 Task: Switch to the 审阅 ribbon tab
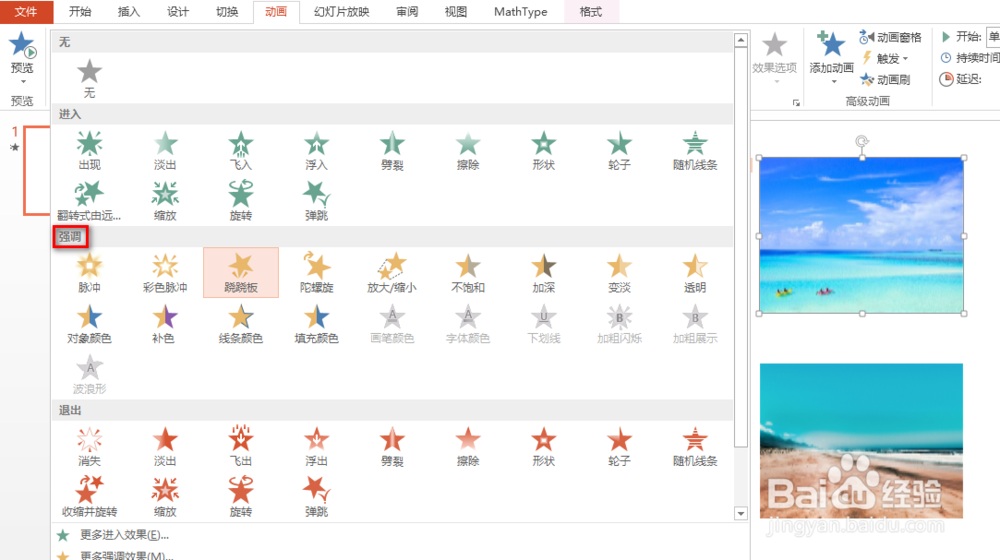click(x=407, y=11)
